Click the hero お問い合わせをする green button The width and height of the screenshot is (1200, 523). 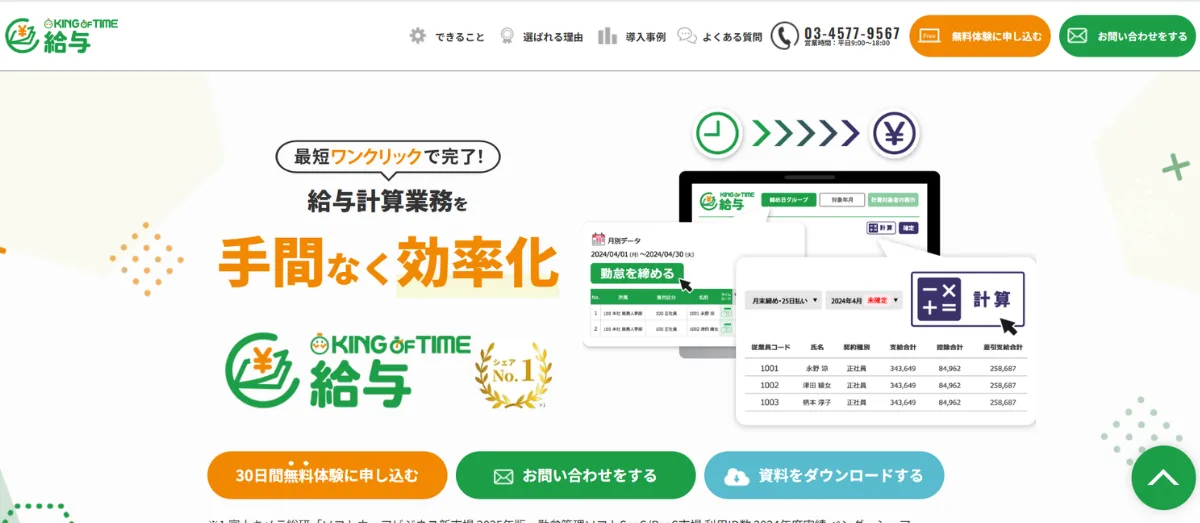[x=575, y=475]
